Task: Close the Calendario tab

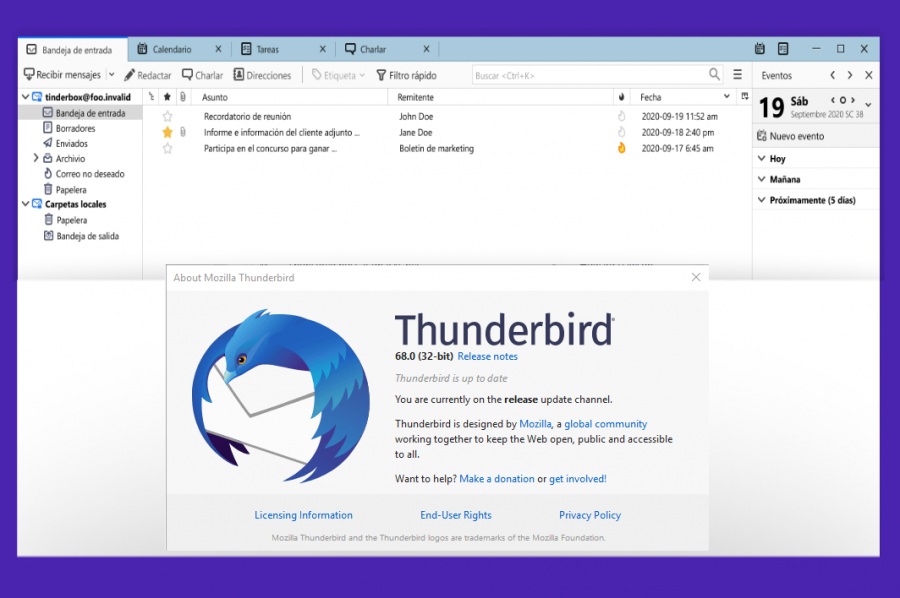Action: point(218,49)
